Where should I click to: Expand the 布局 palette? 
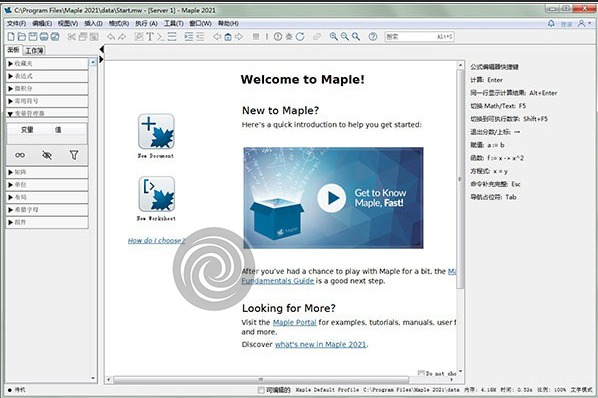[47, 197]
